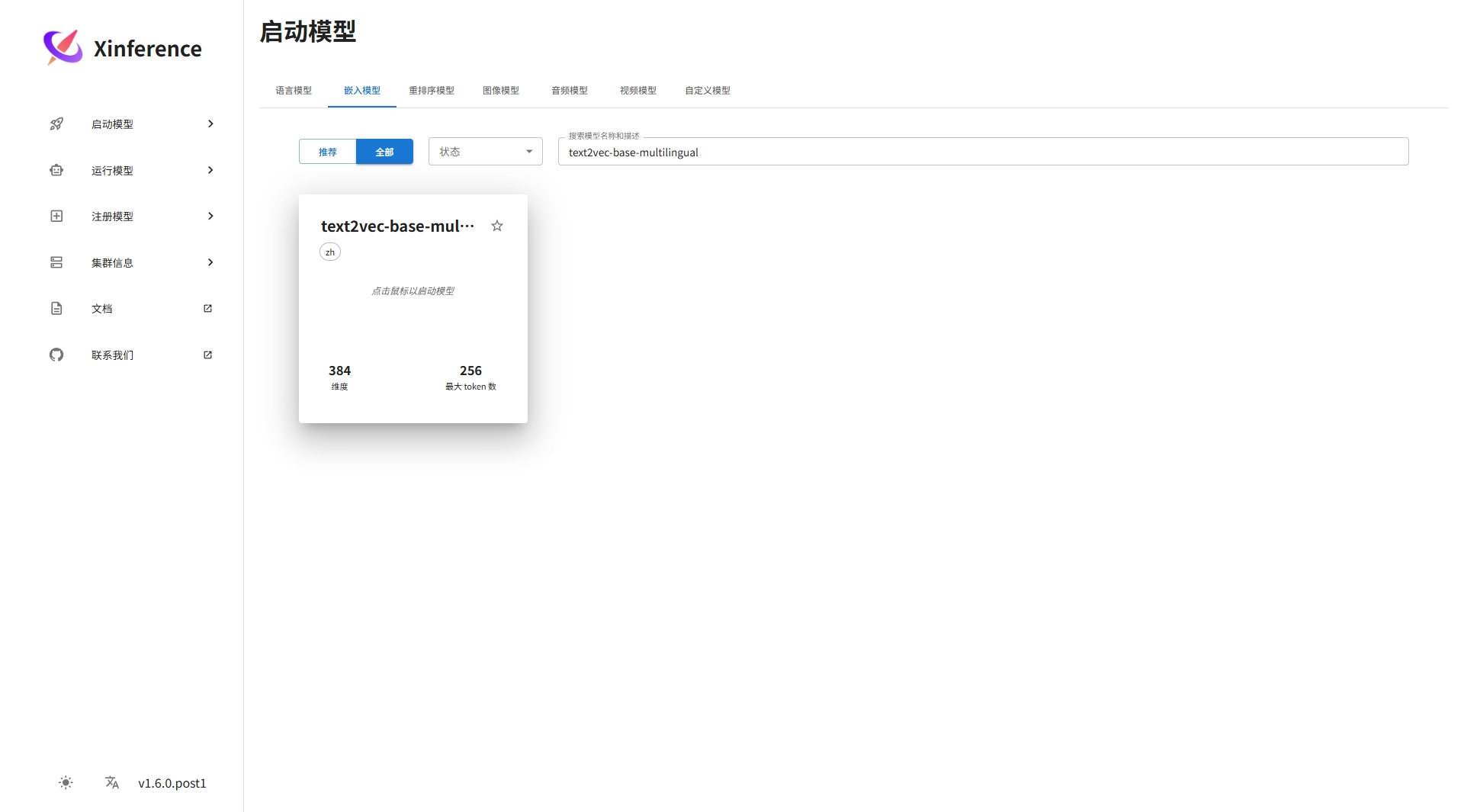Click the robot icon for 运行模型
Viewport: 1464px width, 812px height.
[56, 170]
